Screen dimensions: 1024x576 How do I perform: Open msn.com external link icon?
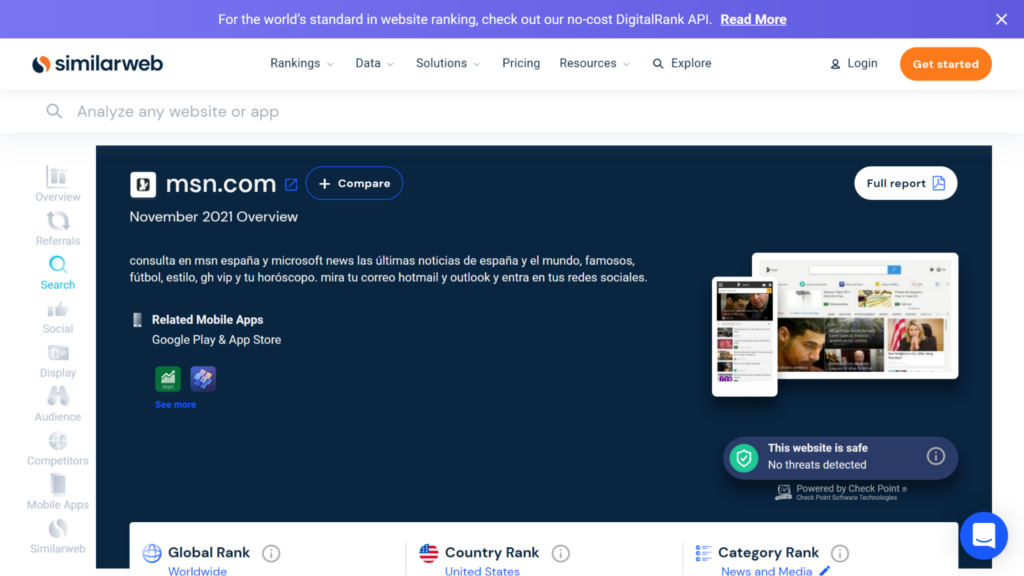291,185
